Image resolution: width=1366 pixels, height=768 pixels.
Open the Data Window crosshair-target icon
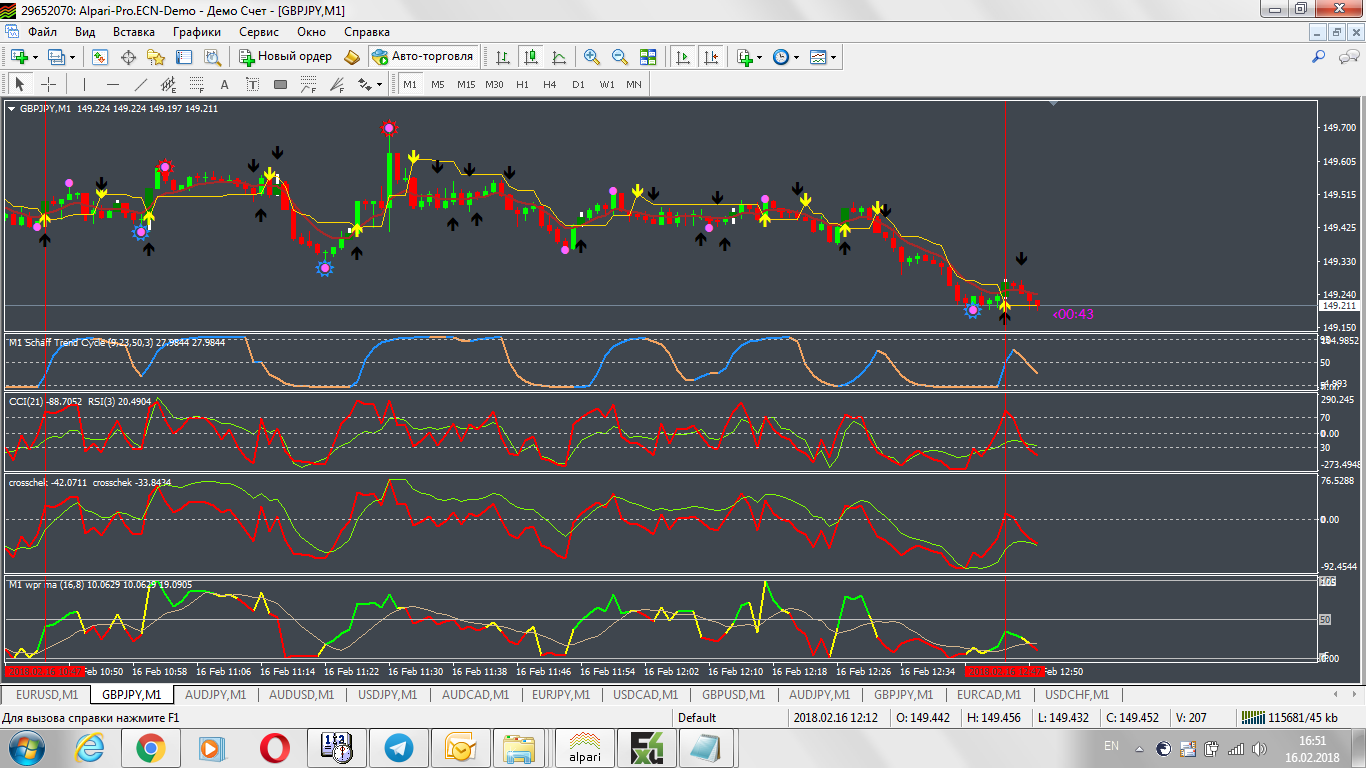(128, 57)
